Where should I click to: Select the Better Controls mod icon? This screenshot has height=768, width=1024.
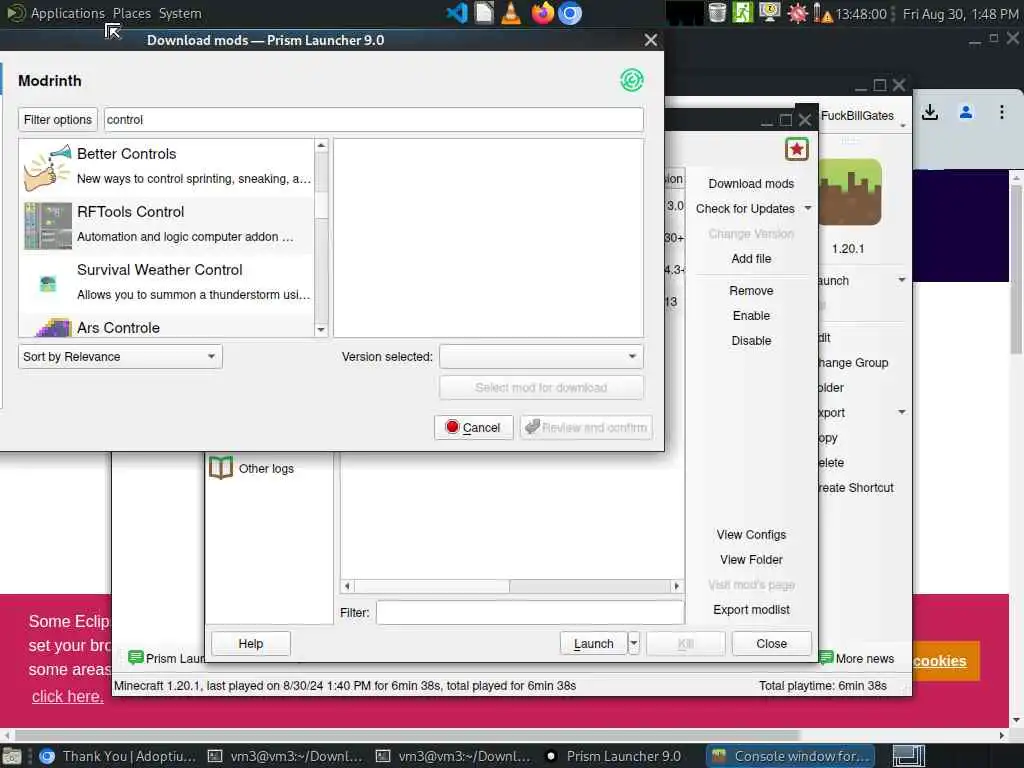coord(47,167)
